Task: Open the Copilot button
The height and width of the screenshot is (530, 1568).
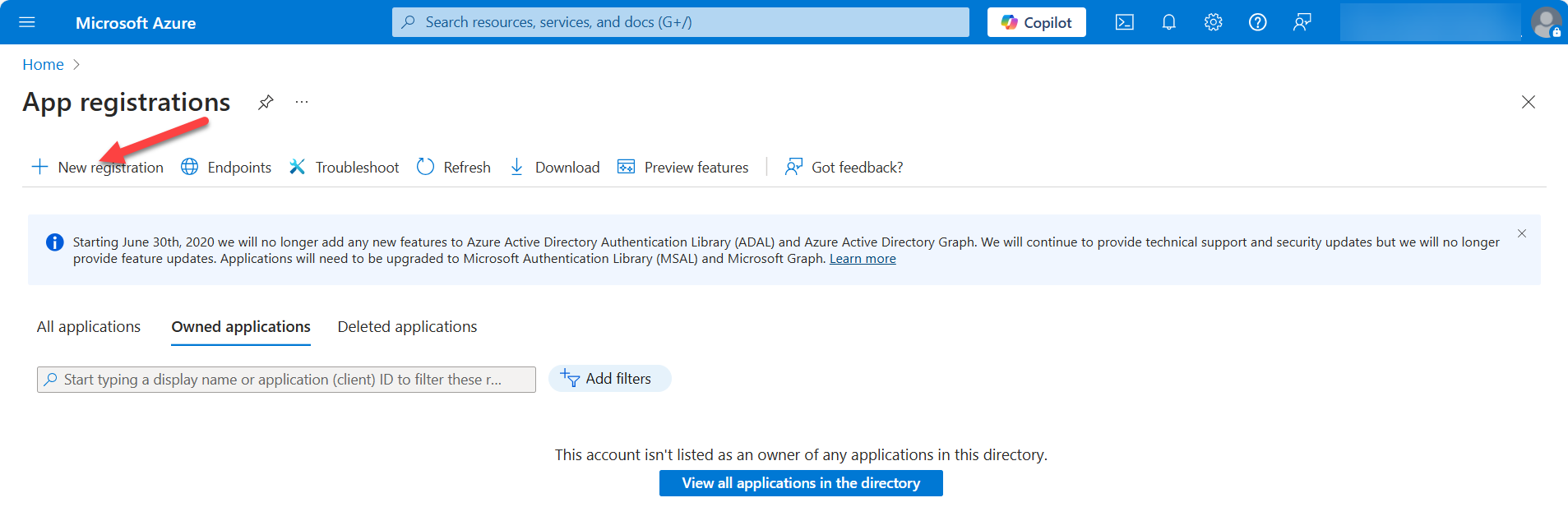Action: coord(1036,22)
